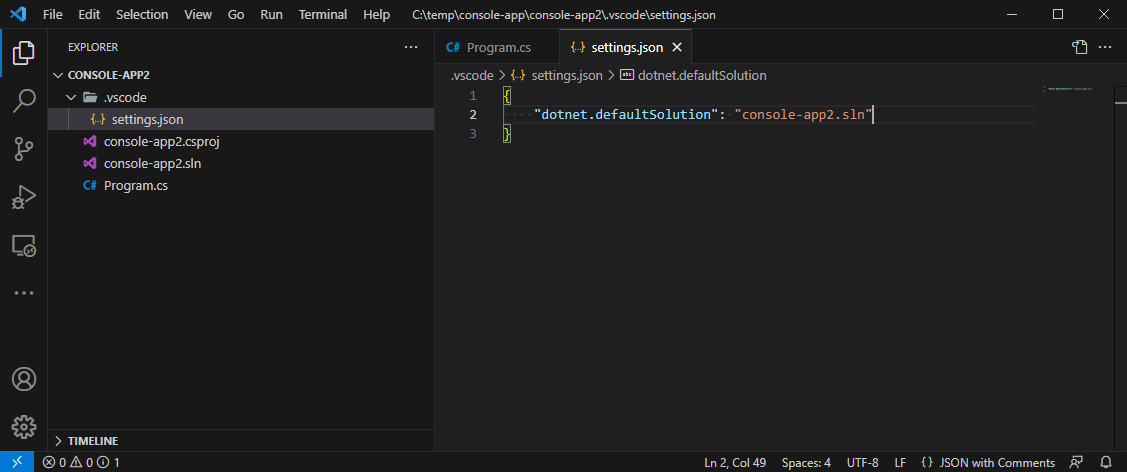Screen dimensions: 1127x472
Task: Open Program.cs in the Explorer tree
Action: [241, 185]
